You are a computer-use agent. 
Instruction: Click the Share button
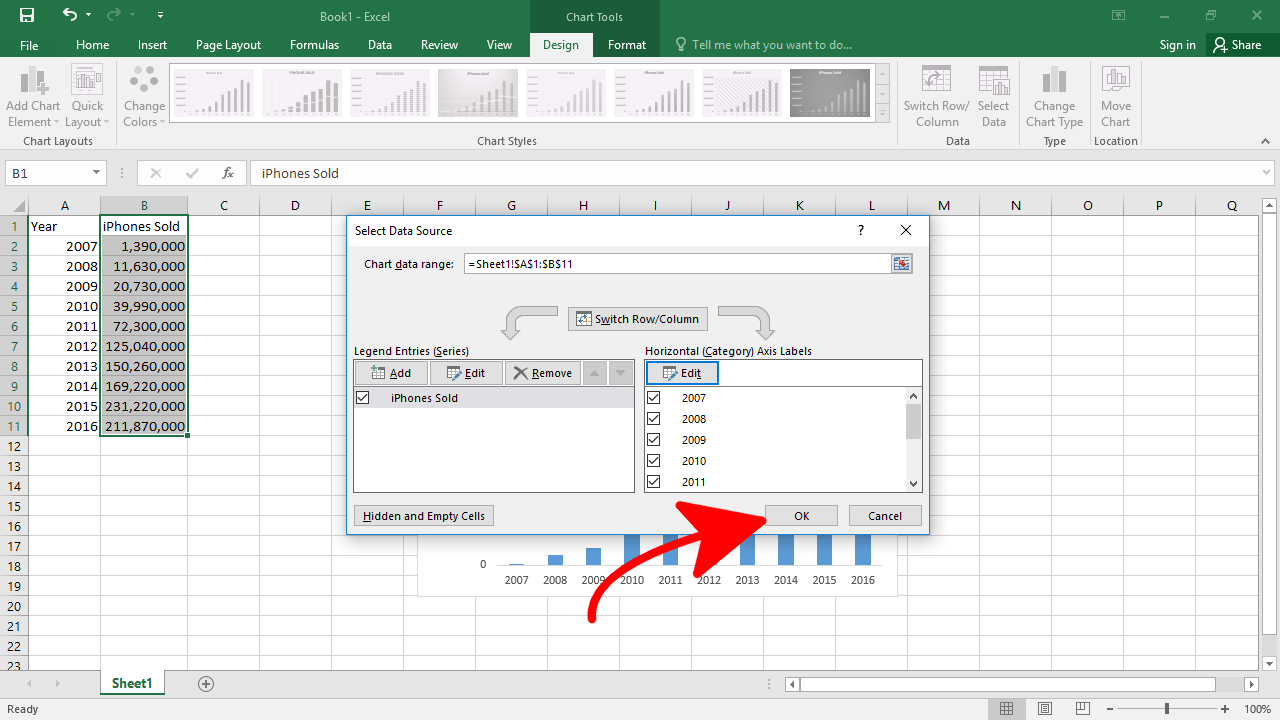(x=1238, y=45)
